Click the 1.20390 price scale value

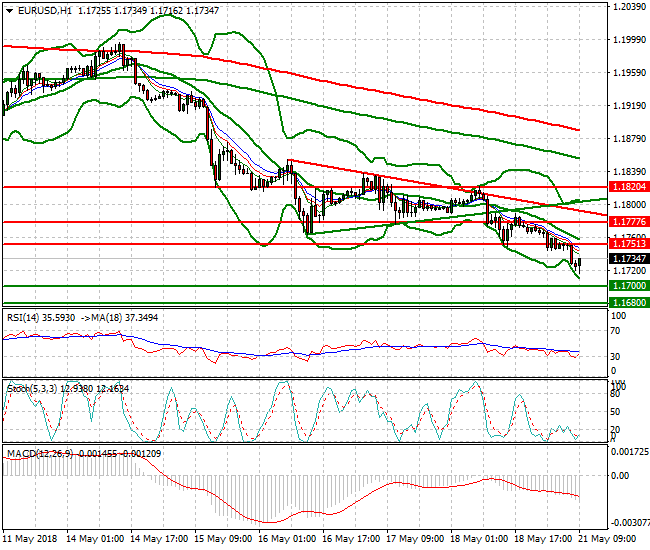click(629, 7)
